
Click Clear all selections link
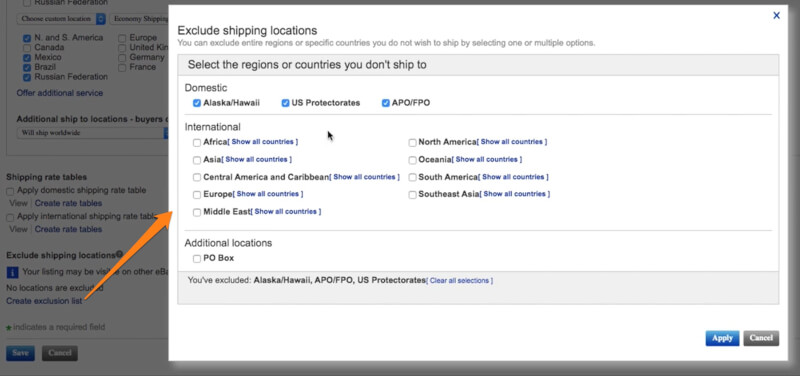pos(460,281)
